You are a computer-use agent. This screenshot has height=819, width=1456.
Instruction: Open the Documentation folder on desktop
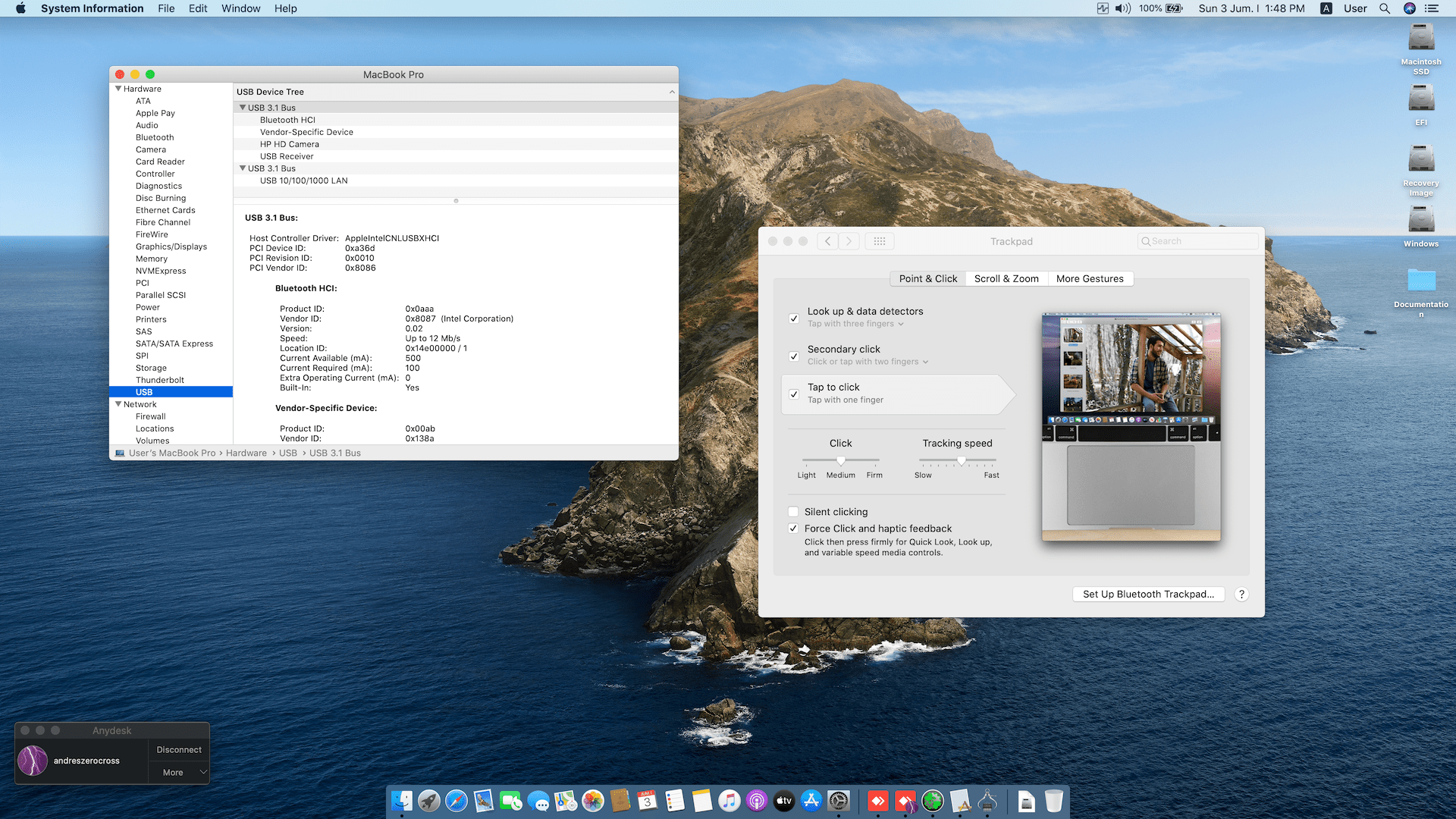[x=1421, y=281]
